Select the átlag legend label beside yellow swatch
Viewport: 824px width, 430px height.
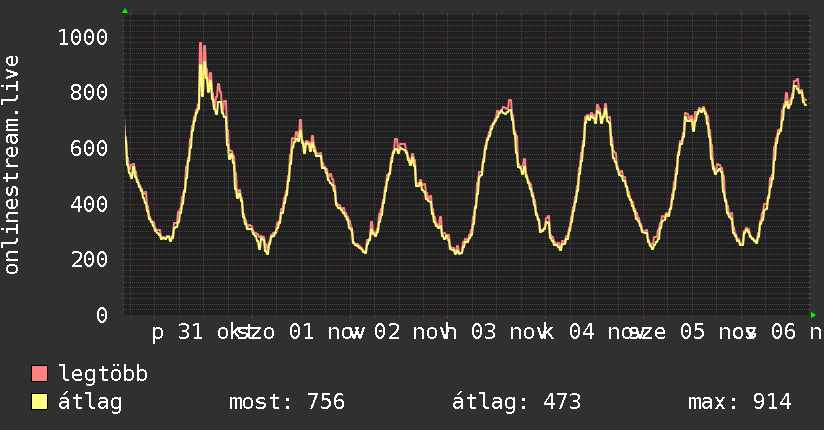90,402
